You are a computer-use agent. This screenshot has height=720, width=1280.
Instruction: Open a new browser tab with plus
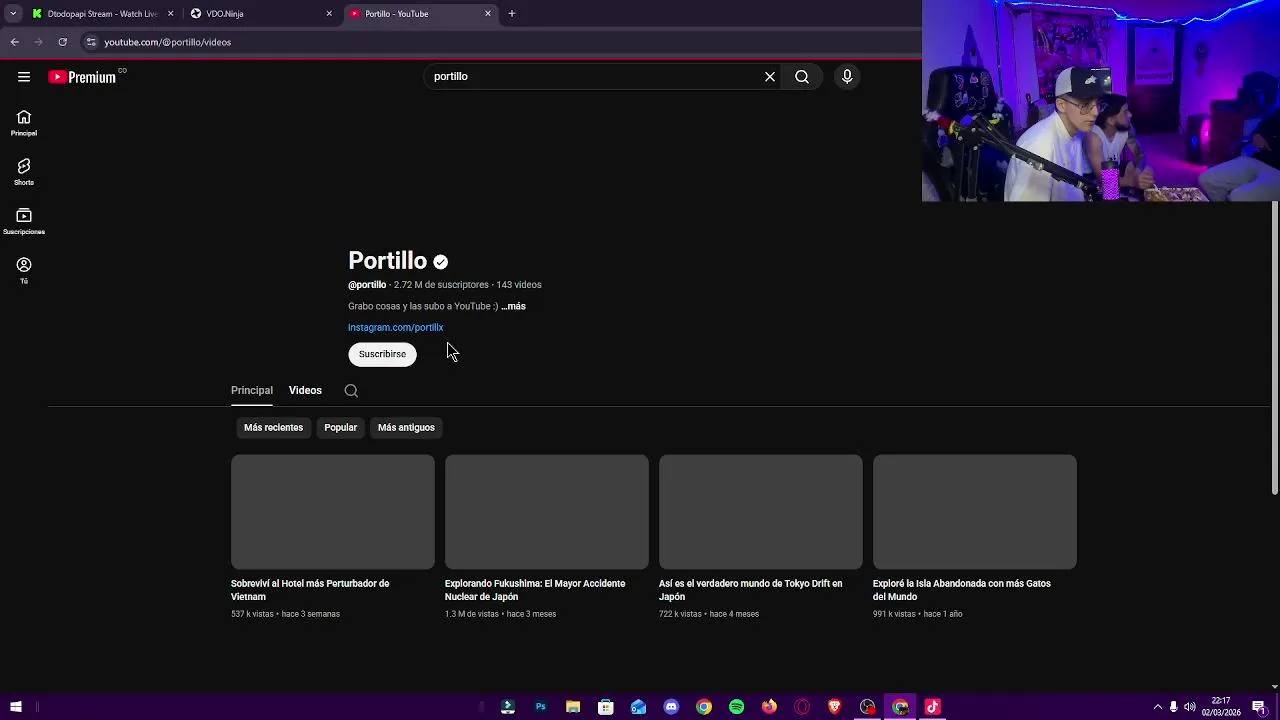pos(512,14)
